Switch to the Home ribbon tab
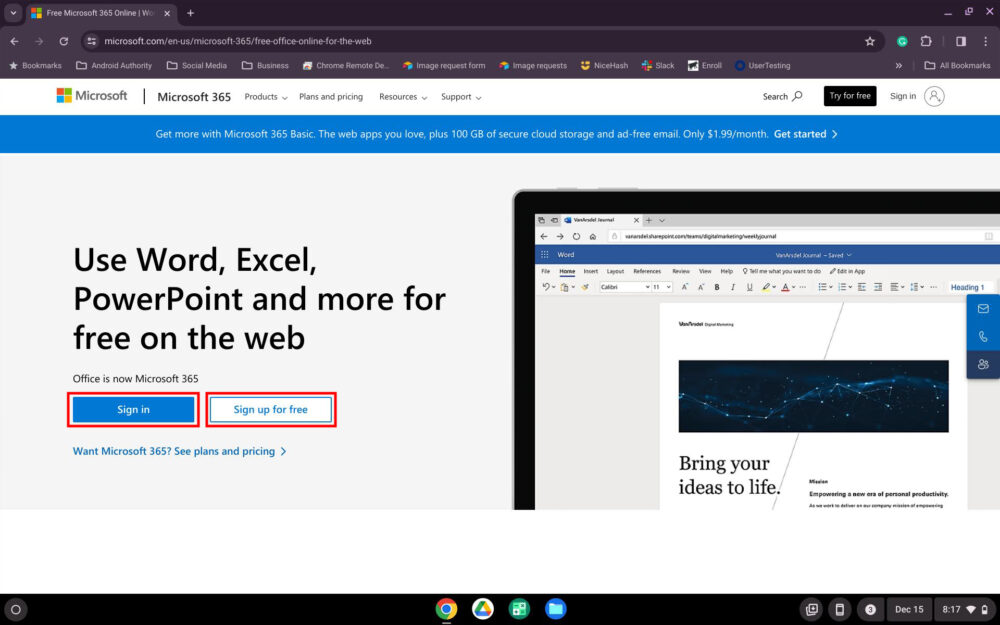Viewport: 1000px width, 625px height. click(x=567, y=271)
